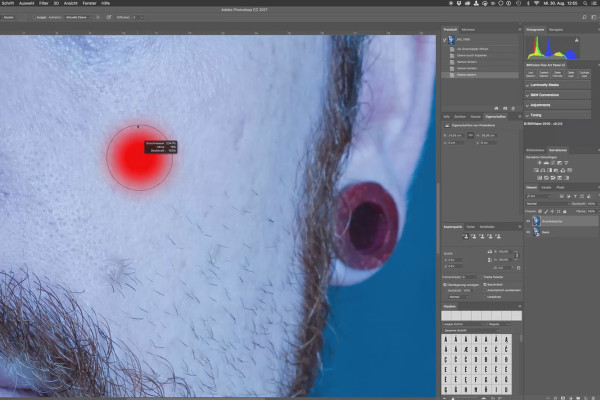This screenshot has width=600, height=400.
Task: Switch to the Kanäle tab
Action: coord(546,188)
